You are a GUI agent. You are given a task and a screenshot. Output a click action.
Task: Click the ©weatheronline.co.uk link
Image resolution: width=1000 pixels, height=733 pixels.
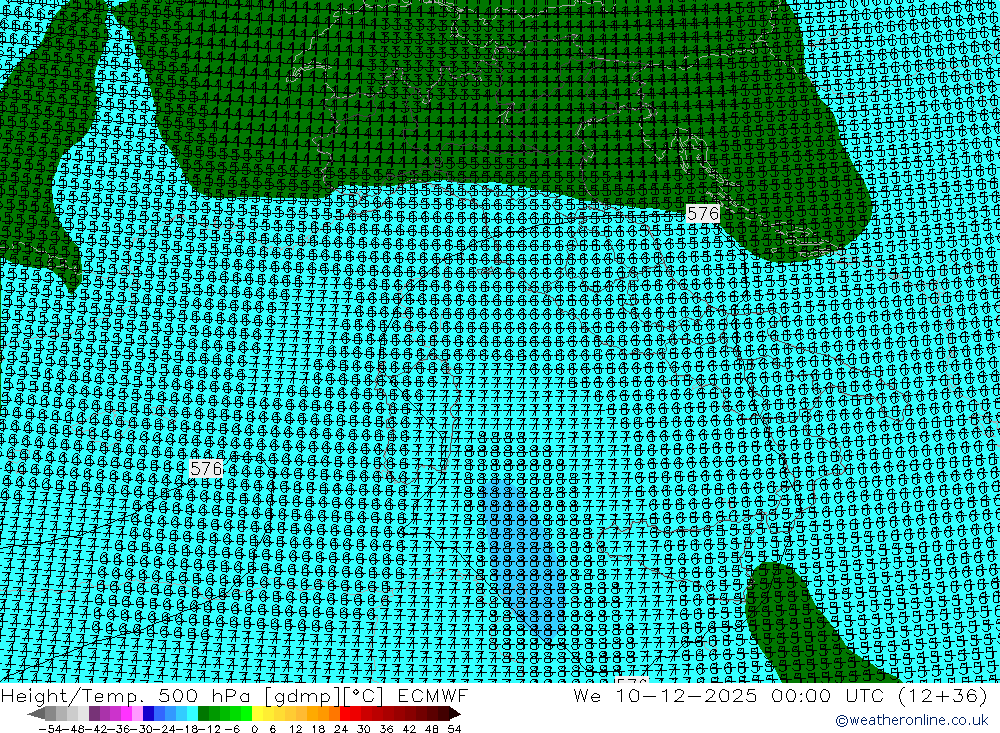tap(911, 720)
